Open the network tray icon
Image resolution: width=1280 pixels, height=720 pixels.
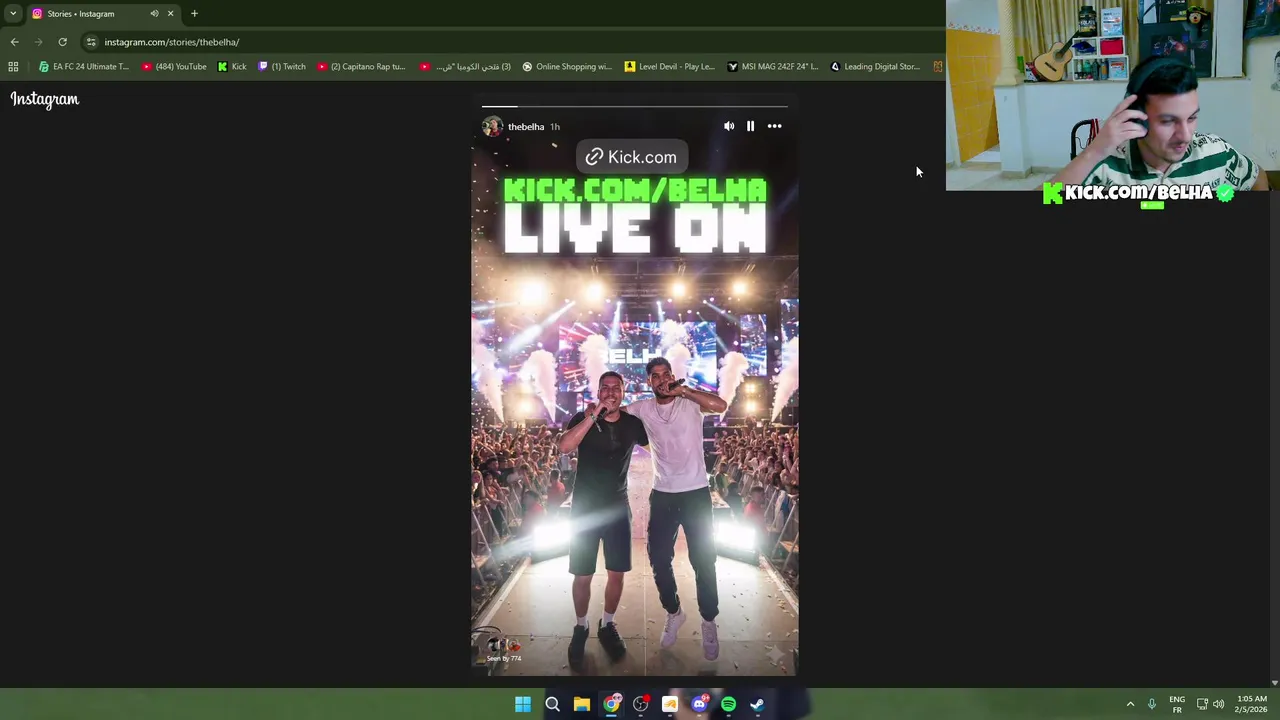1202,704
